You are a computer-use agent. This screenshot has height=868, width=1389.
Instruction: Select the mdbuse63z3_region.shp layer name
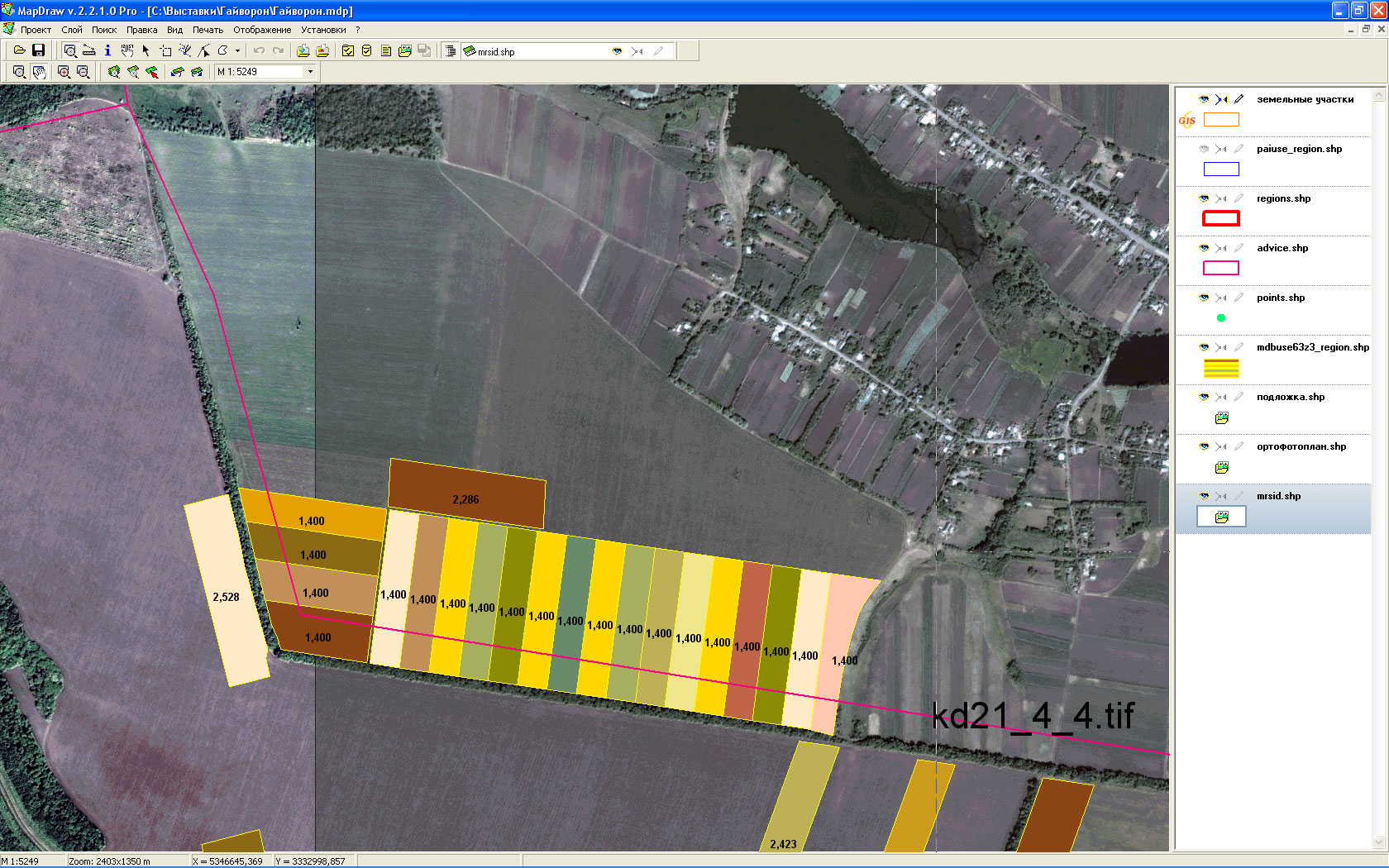pos(1312,347)
